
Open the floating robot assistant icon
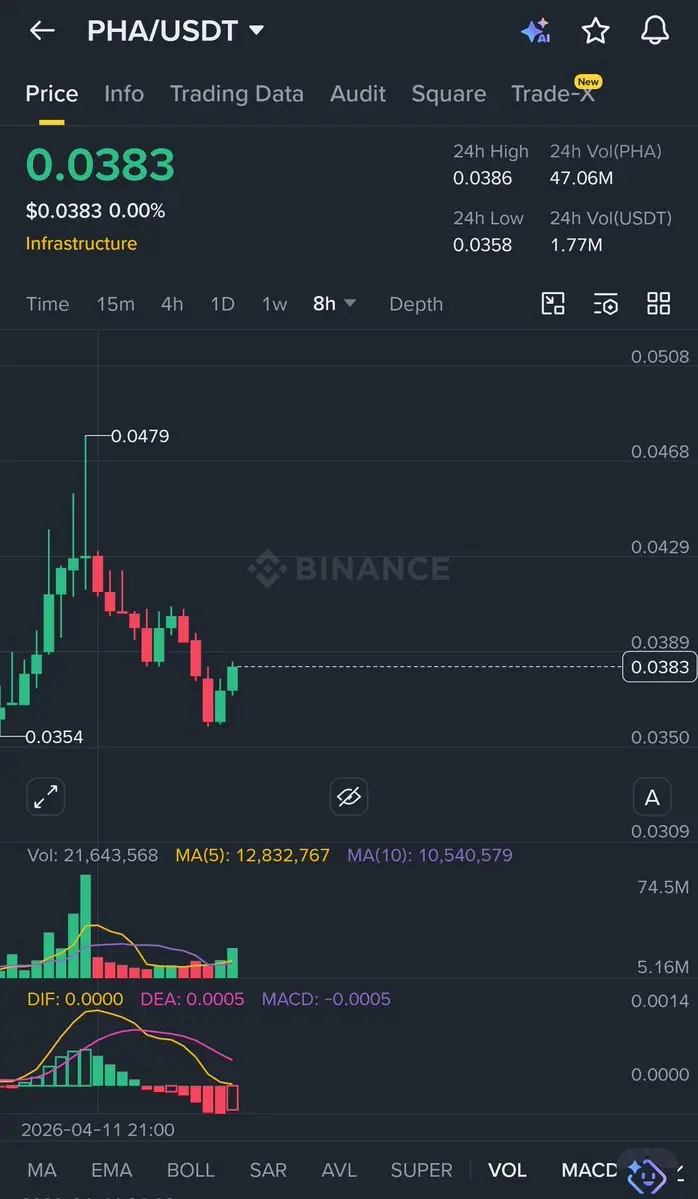click(x=647, y=1175)
